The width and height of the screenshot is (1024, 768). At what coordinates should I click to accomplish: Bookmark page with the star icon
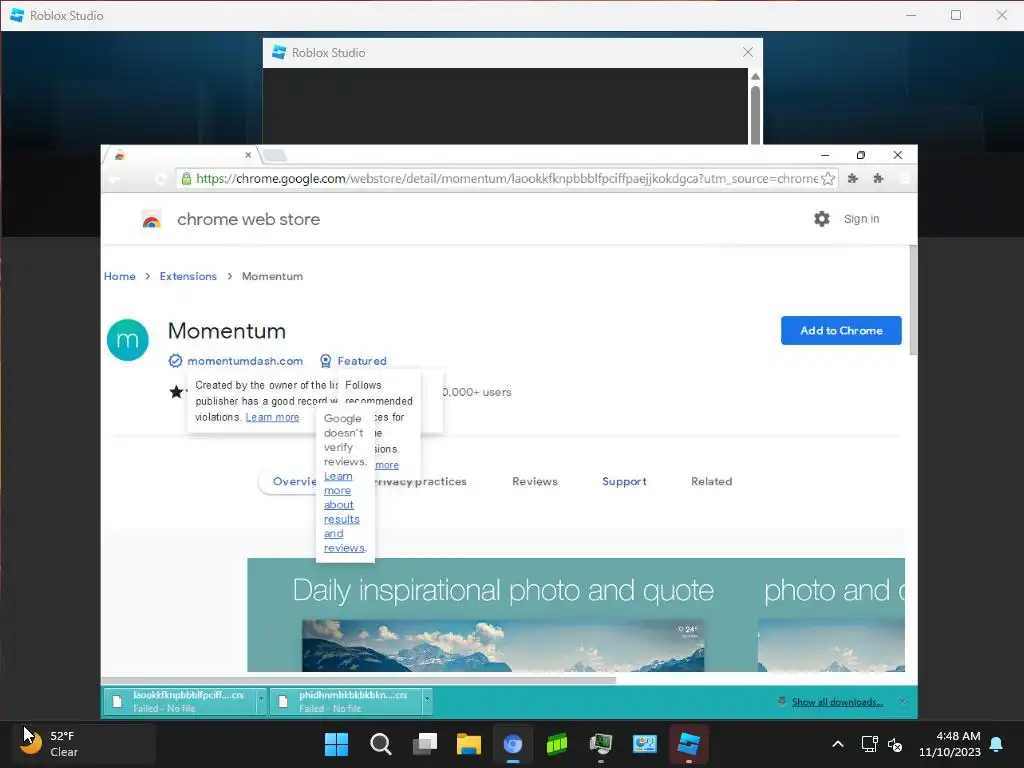[x=828, y=178]
